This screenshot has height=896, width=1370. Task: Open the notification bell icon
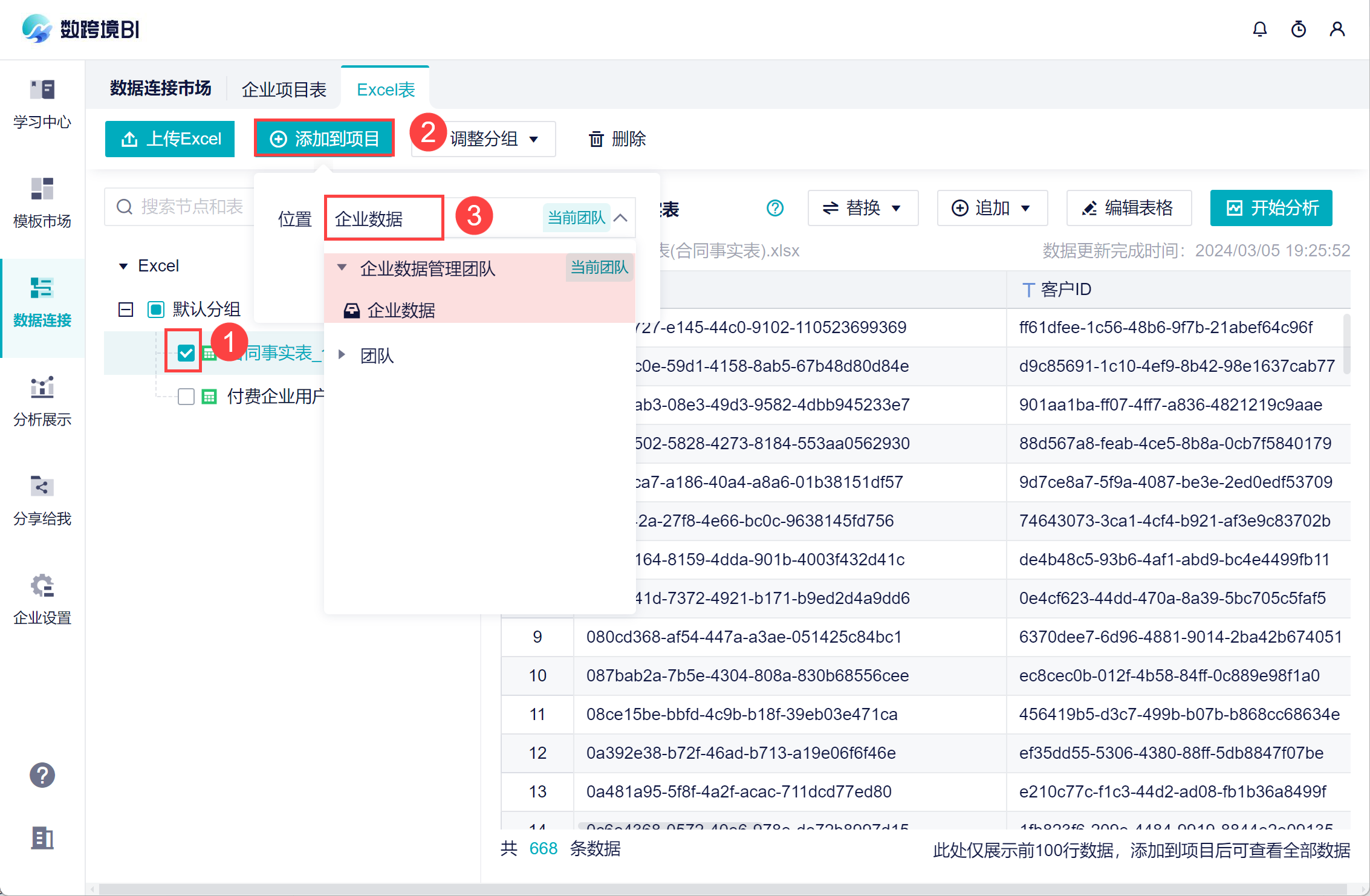point(1259,29)
